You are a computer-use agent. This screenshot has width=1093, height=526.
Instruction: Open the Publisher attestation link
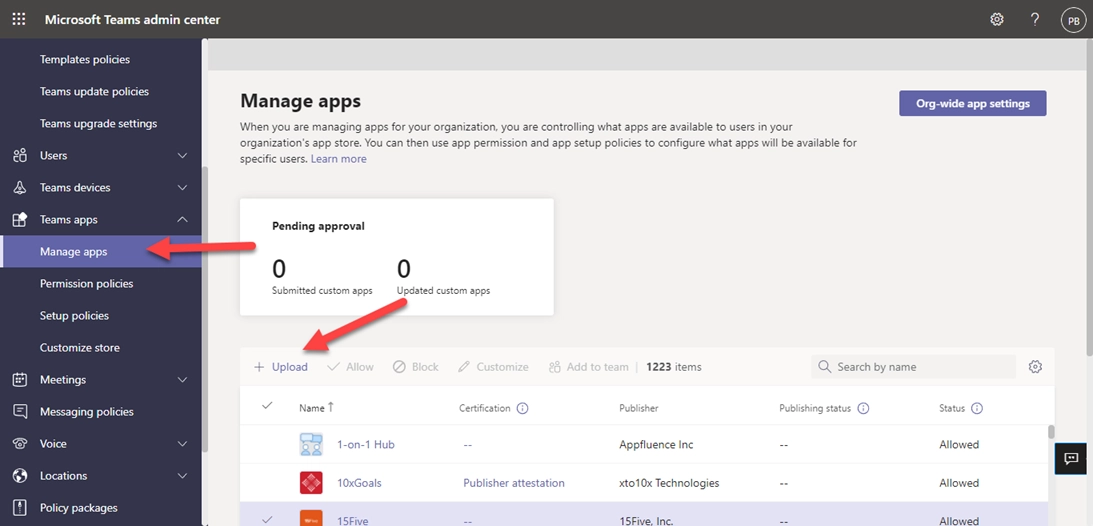(x=514, y=483)
